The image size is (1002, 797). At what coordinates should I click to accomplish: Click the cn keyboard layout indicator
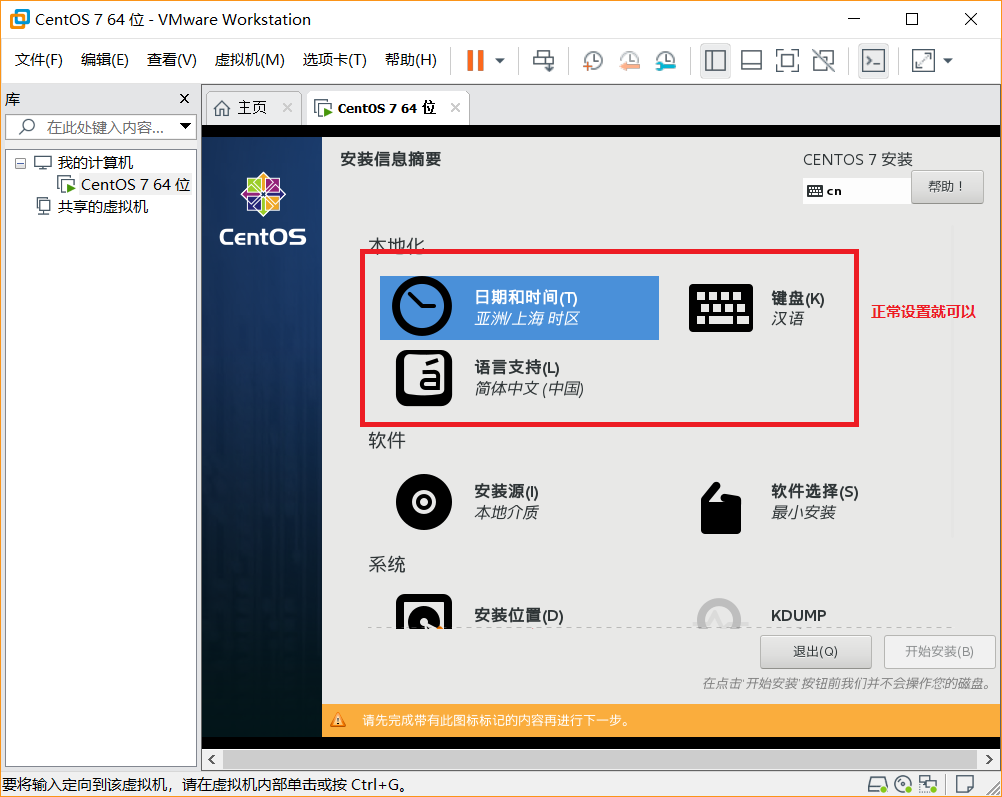[856, 190]
